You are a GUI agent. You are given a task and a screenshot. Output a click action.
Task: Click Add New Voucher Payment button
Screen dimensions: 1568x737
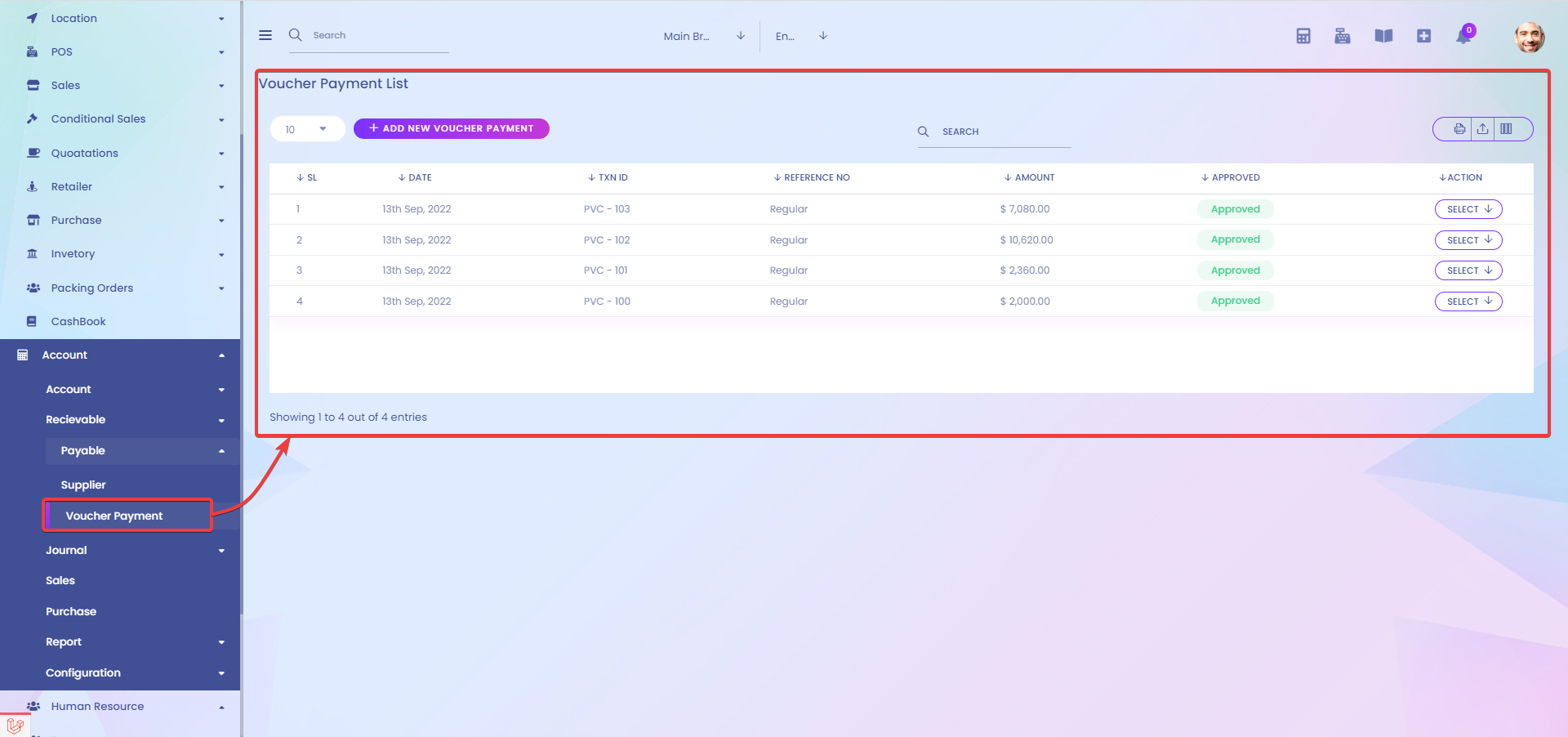(451, 128)
